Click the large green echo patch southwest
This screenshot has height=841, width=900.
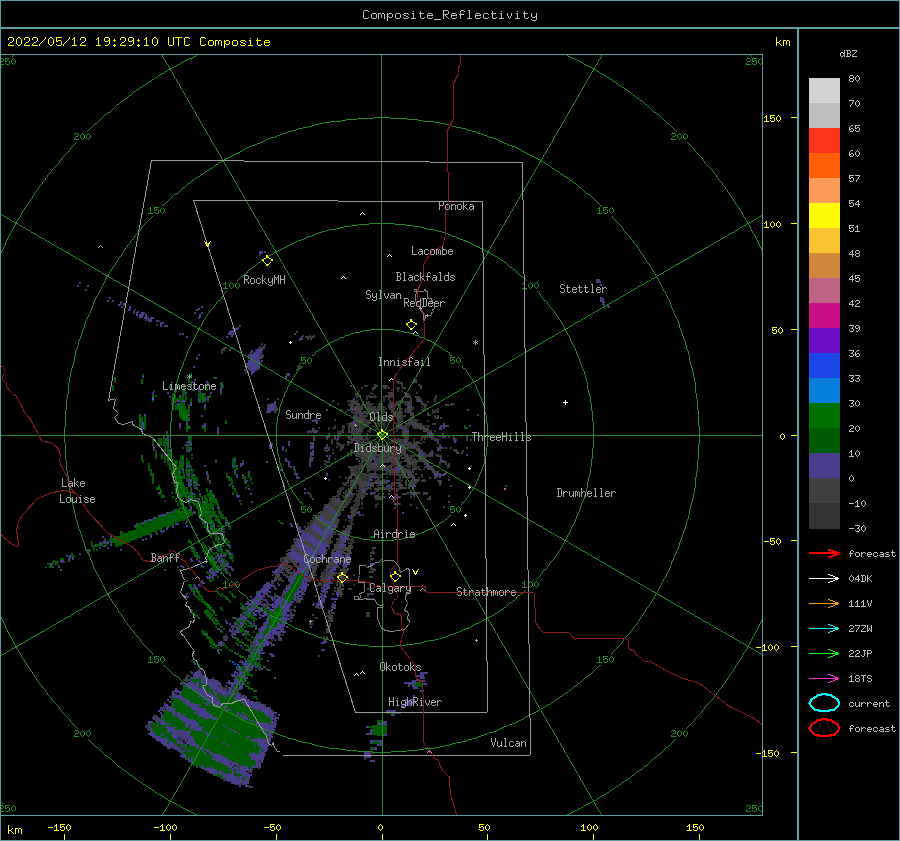click(x=215, y=729)
